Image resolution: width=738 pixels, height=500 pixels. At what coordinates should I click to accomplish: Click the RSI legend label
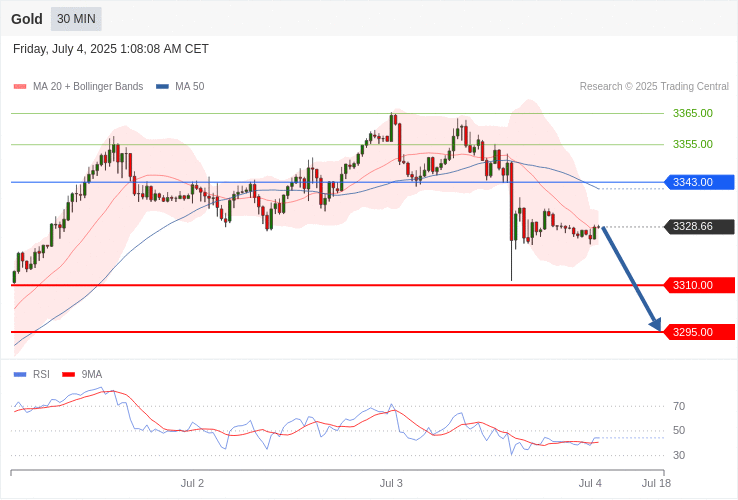pos(41,375)
